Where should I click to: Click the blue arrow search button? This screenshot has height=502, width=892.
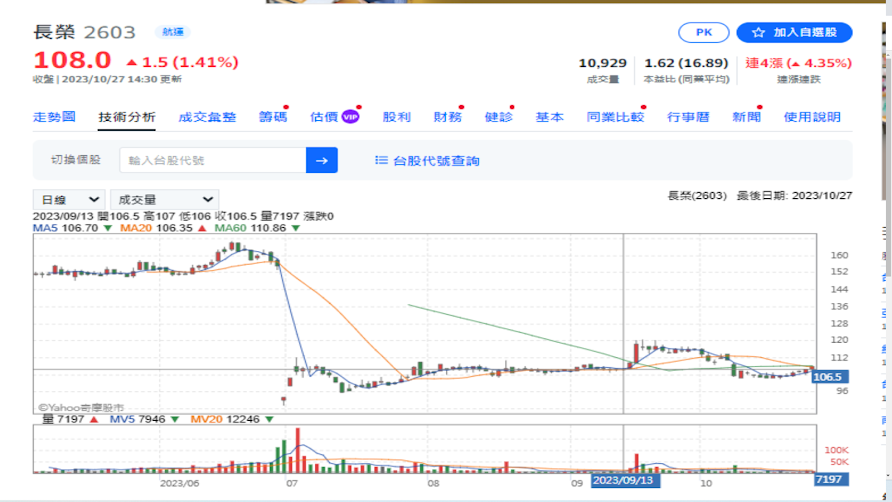click(x=321, y=161)
